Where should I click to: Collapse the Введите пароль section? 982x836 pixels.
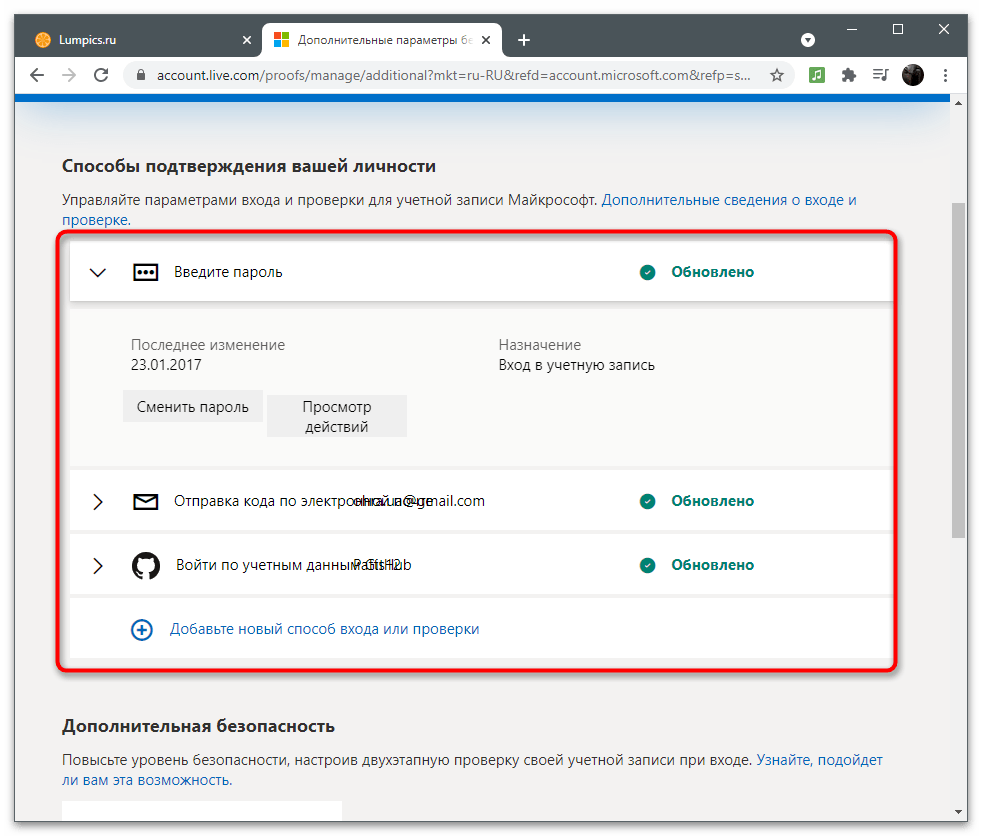(98, 272)
